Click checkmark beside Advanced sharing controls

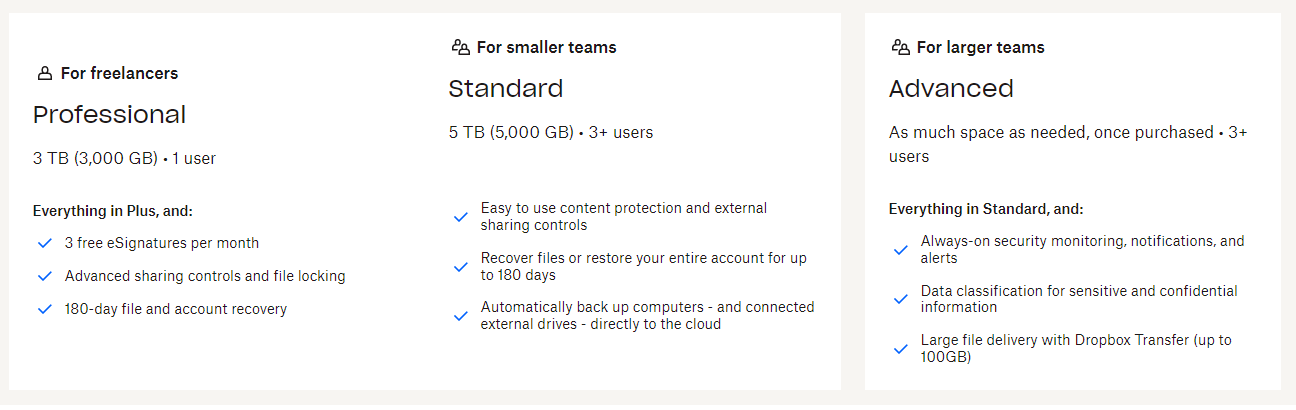(44, 276)
